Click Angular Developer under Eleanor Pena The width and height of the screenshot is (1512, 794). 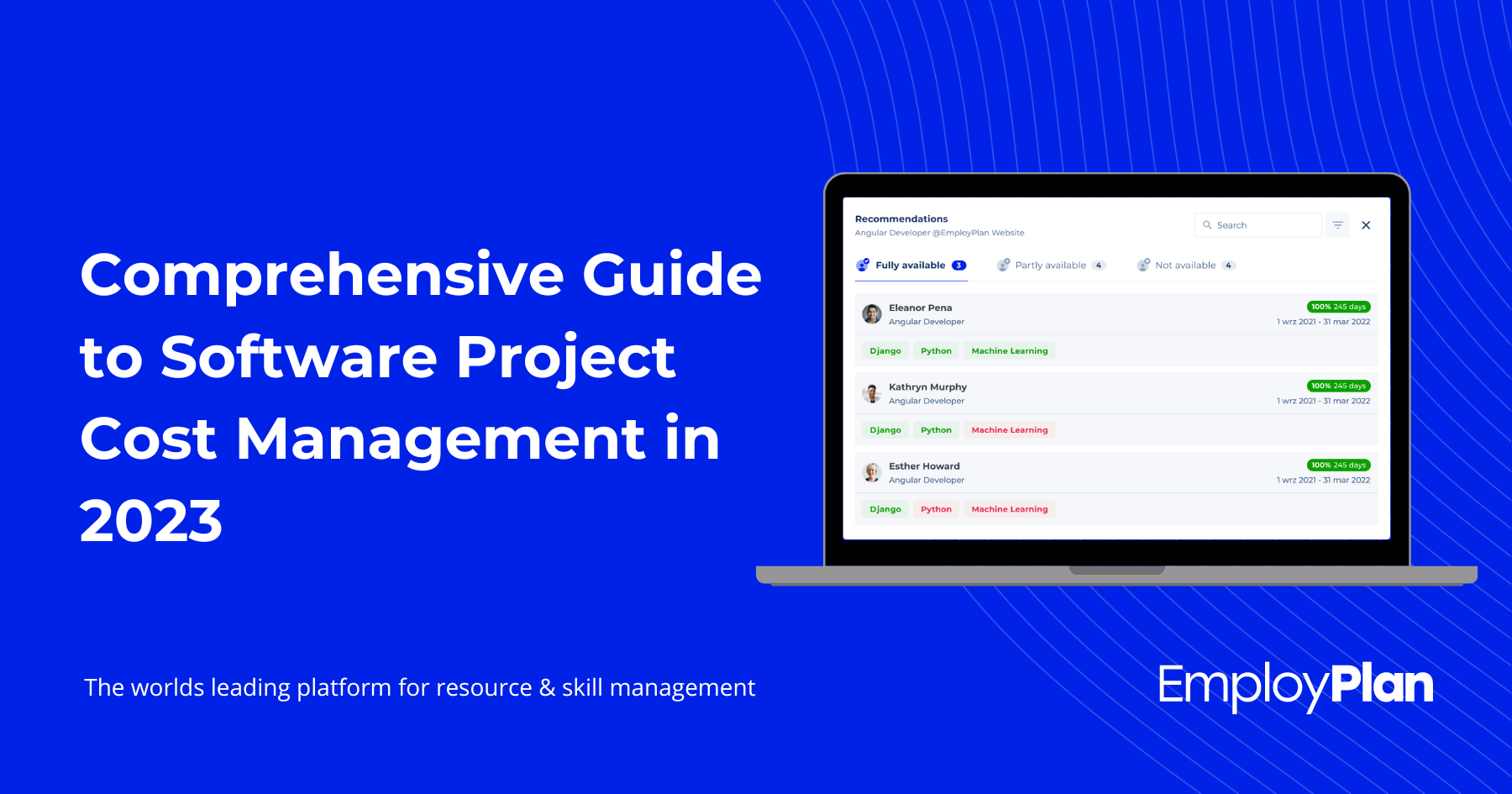pyautogui.click(x=927, y=322)
